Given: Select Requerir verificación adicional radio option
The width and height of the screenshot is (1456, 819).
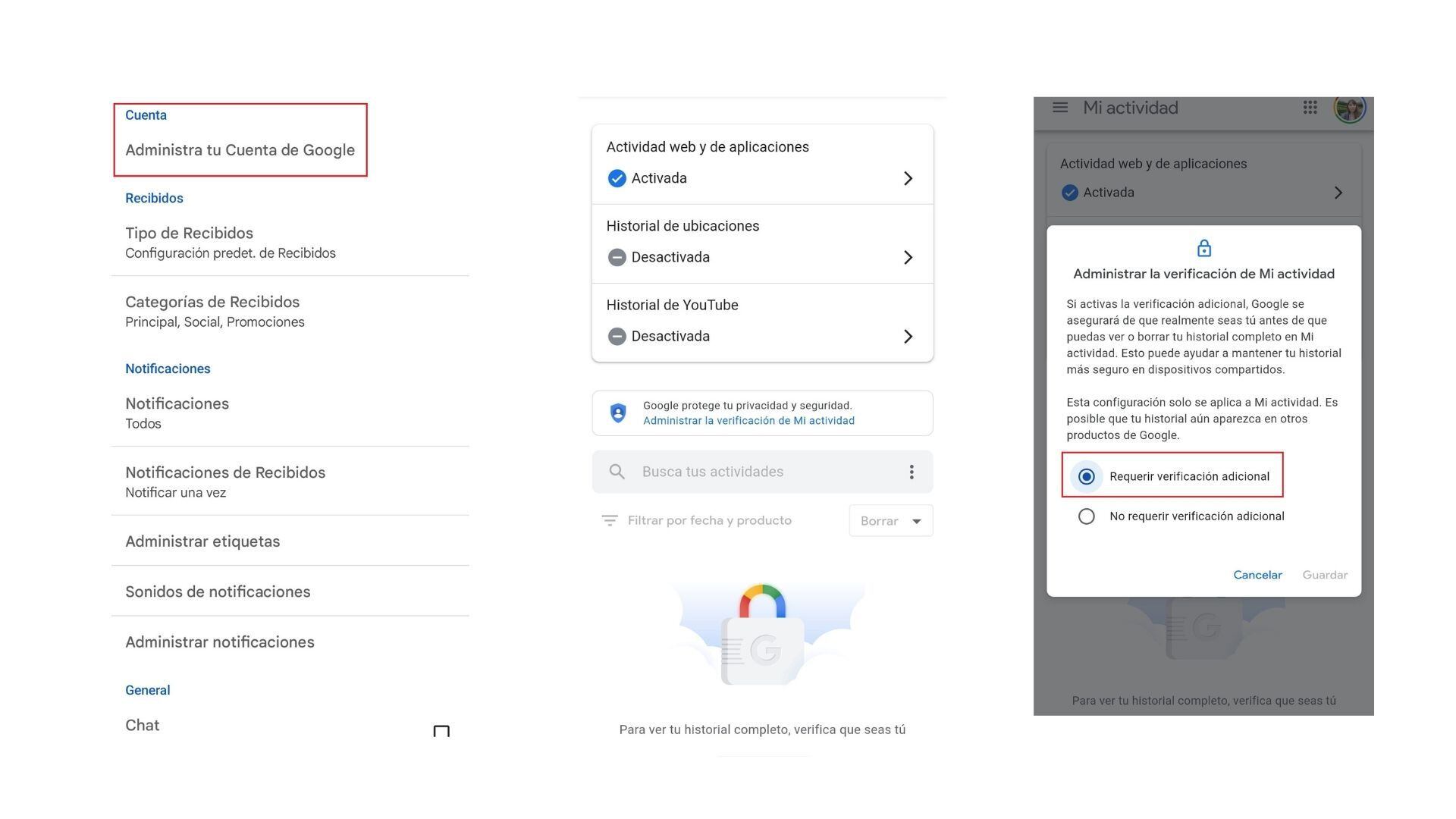Looking at the screenshot, I should [1087, 476].
